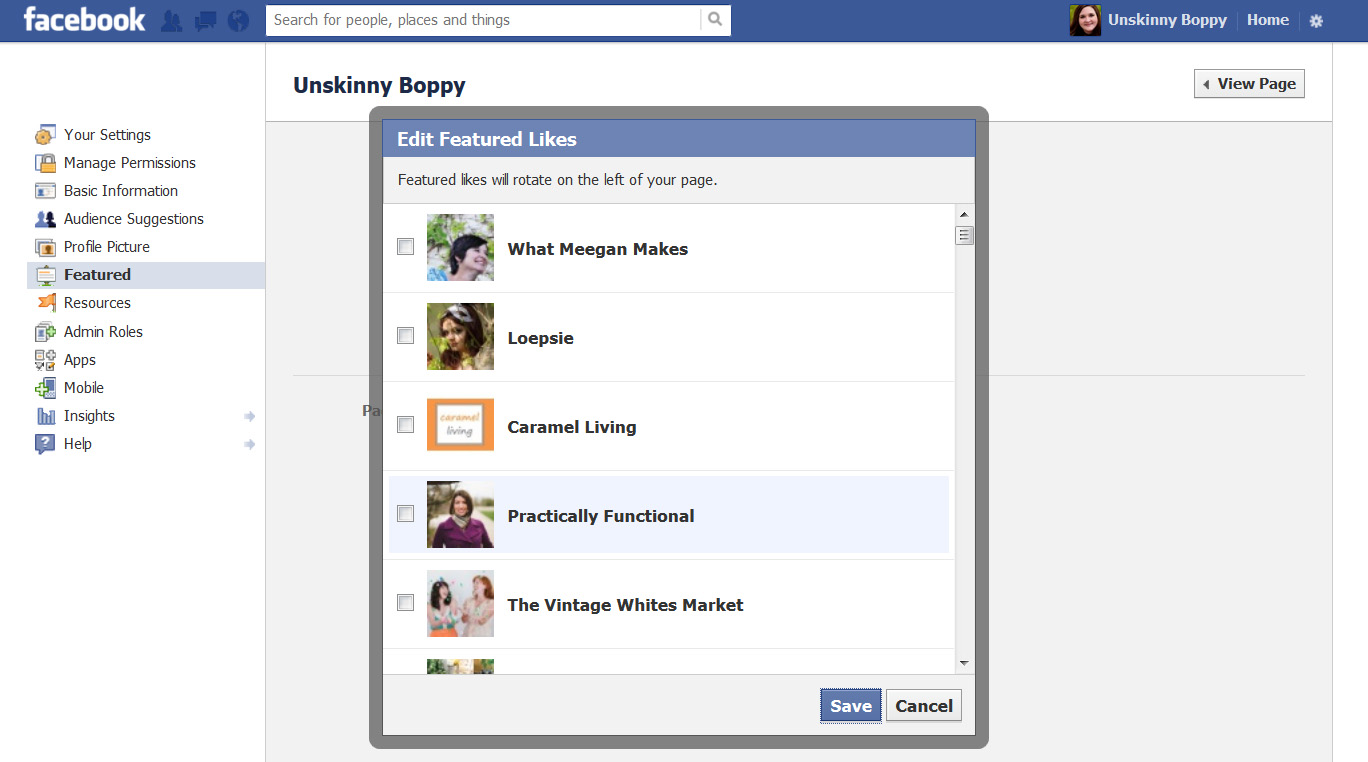Image resolution: width=1368 pixels, height=762 pixels.
Task: Click the Resources megaphone icon
Action: point(45,303)
